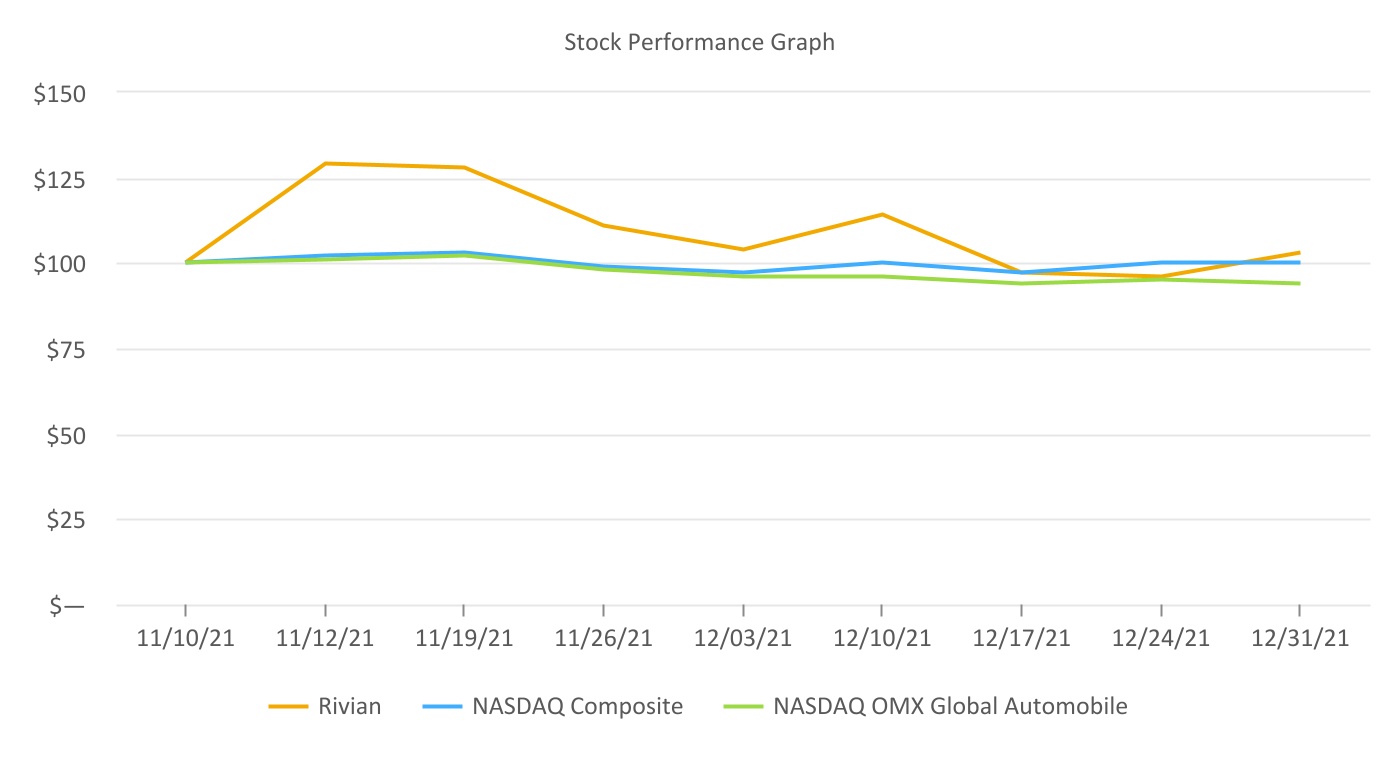
Task: Toggle the Rivian legend label
Action: pyautogui.click(x=349, y=707)
